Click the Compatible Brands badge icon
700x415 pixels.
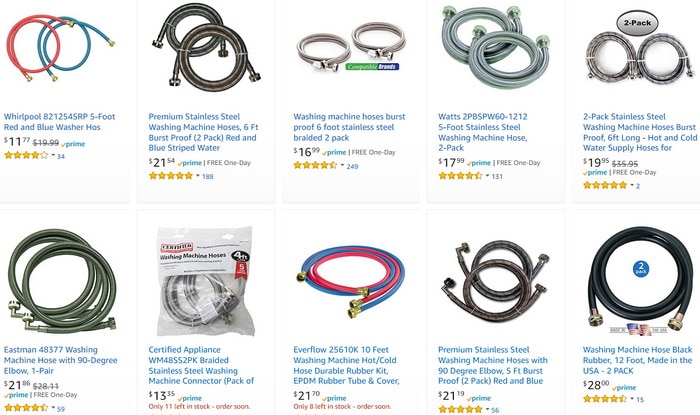[x=372, y=66]
